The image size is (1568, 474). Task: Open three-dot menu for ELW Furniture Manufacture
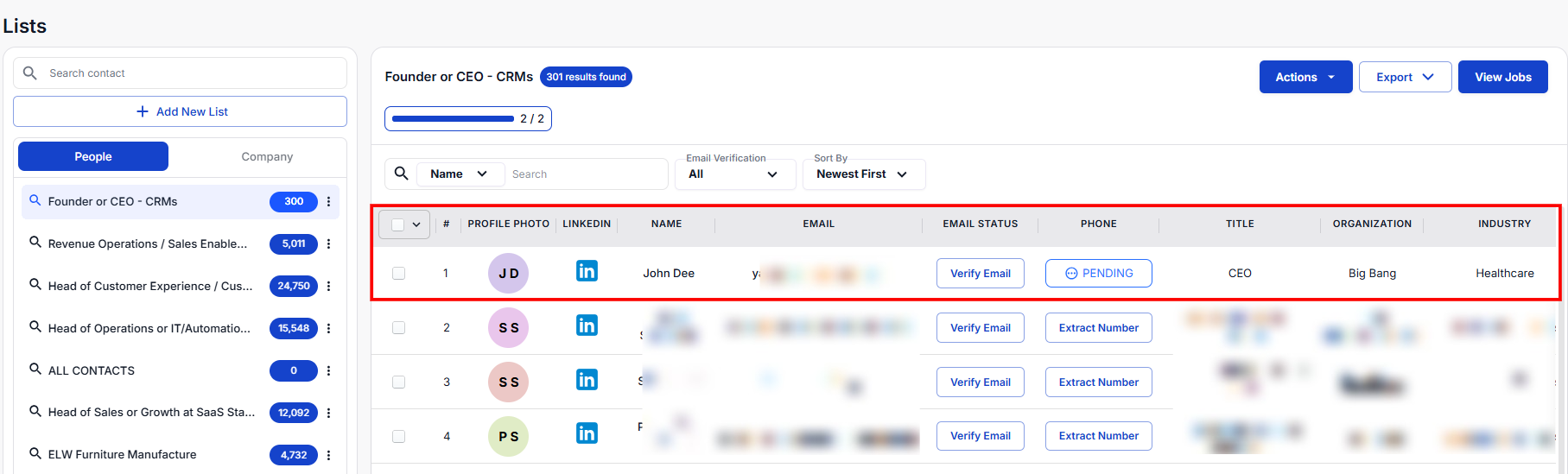[328, 455]
